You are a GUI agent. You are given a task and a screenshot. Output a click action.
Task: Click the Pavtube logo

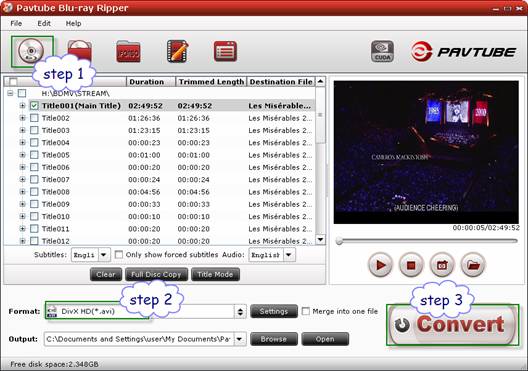tap(463, 52)
